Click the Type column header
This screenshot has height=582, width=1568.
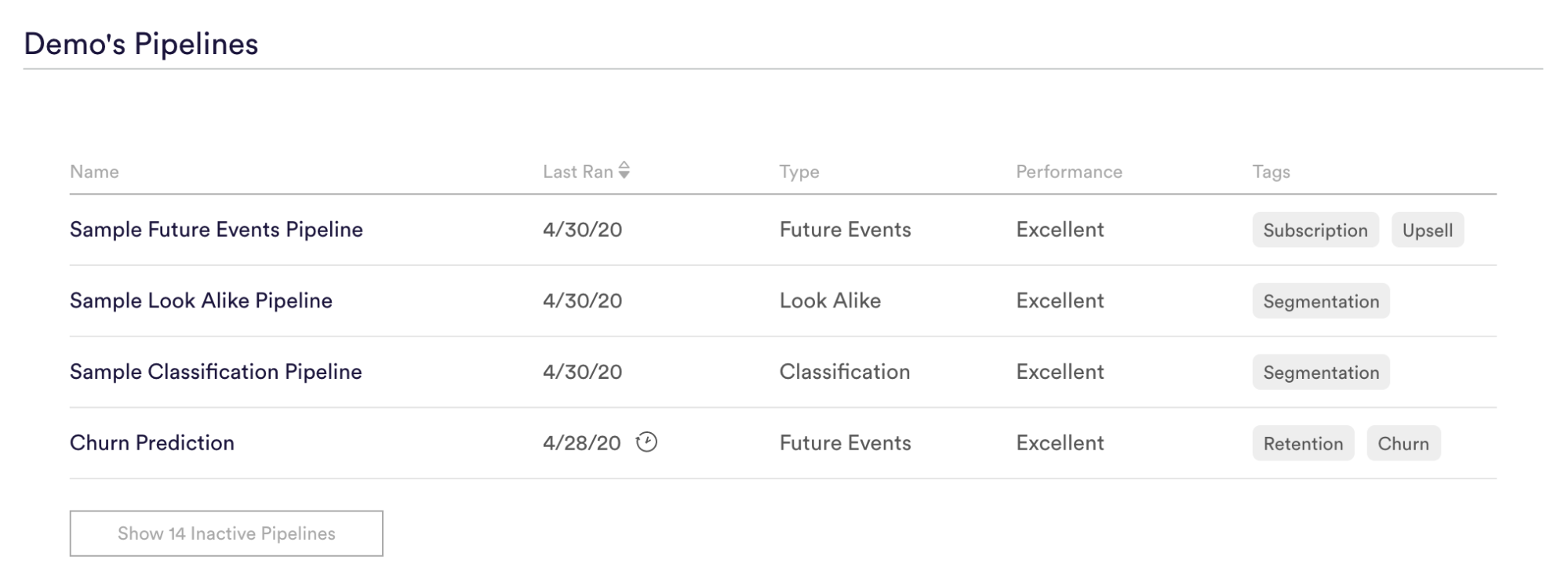click(x=799, y=172)
